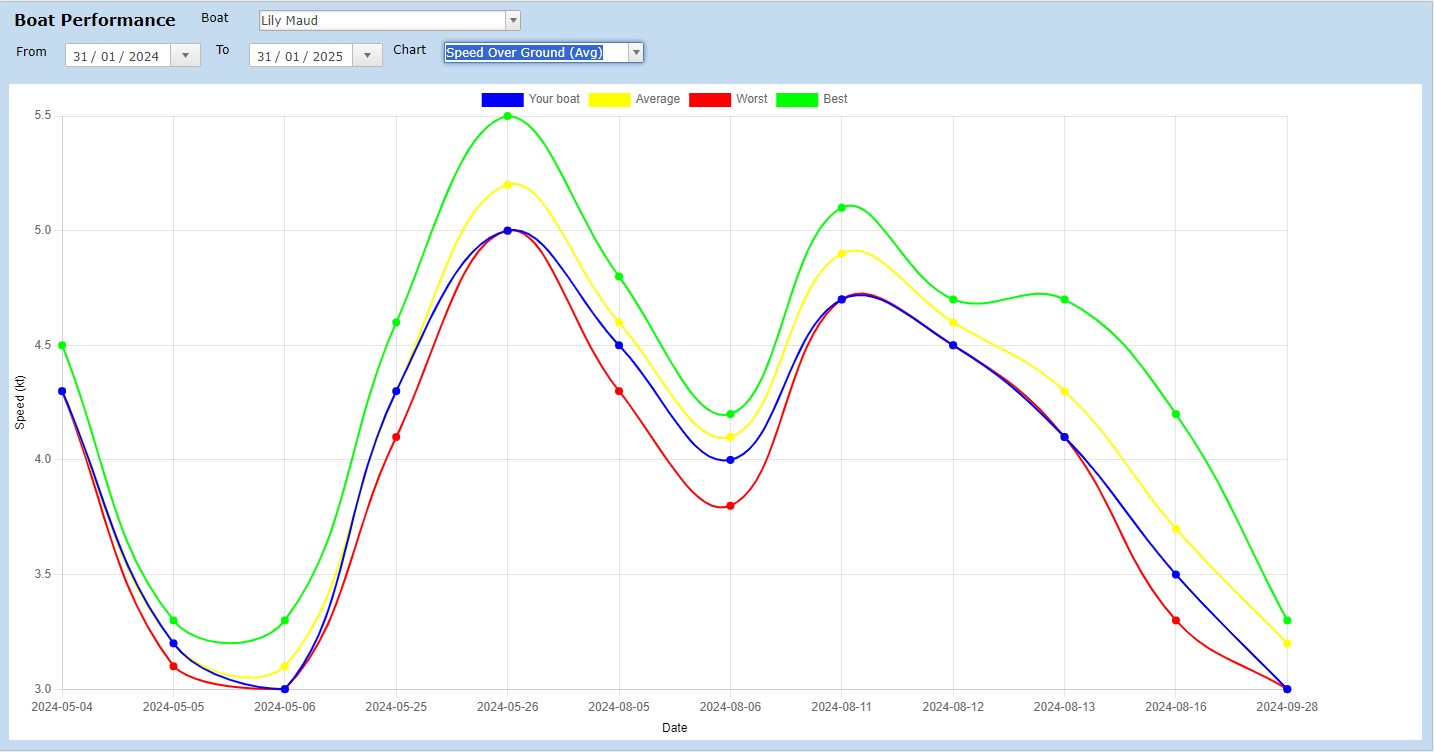Click the 5.5 speed axis value
The image size is (1434, 752).
click(43, 116)
